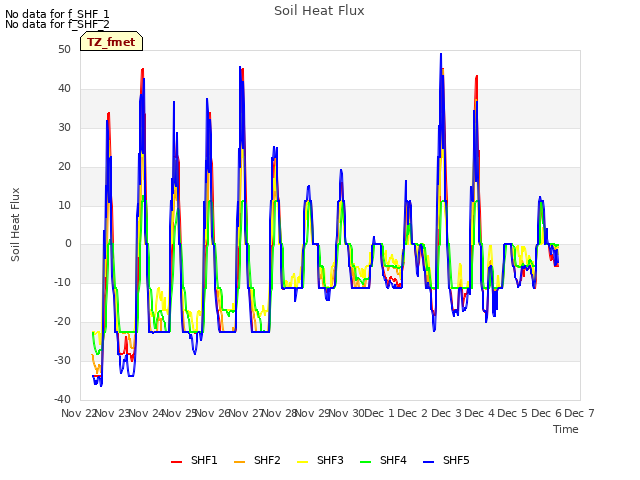Click the 50 y-axis tick label
The image size is (640, 480).
tap(64, 49)
